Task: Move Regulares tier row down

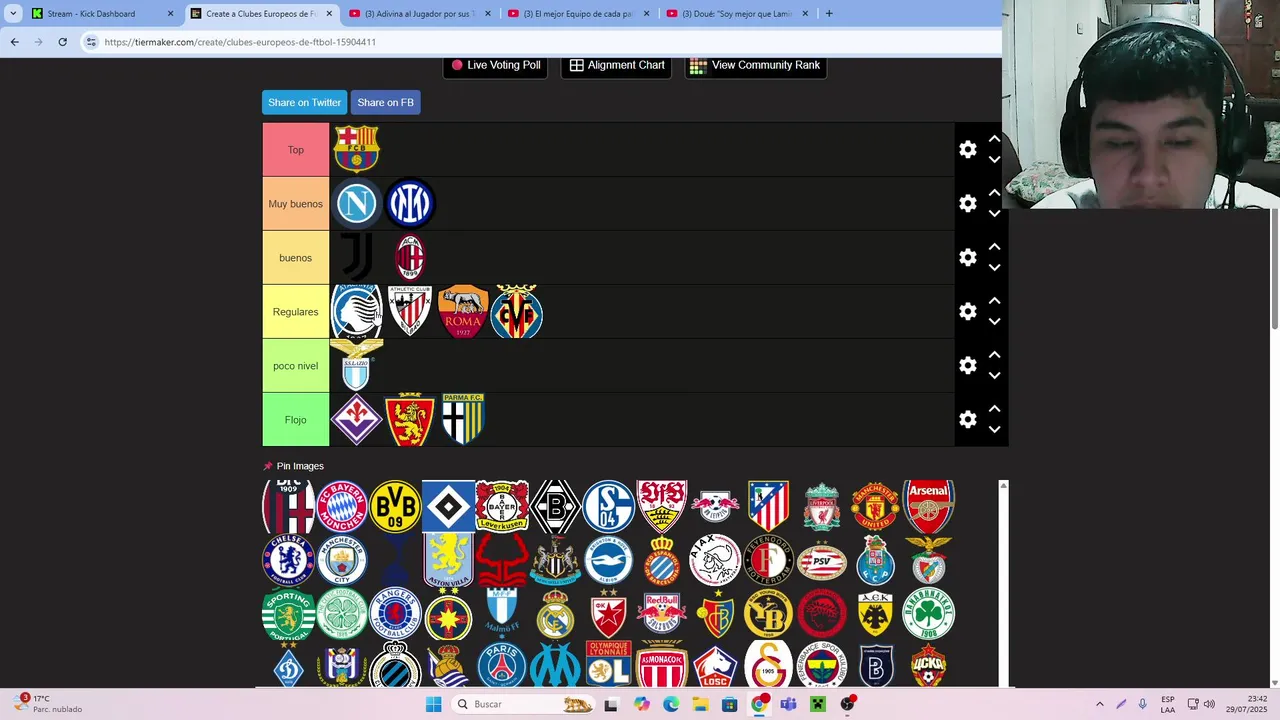Action: click(994, 321)
